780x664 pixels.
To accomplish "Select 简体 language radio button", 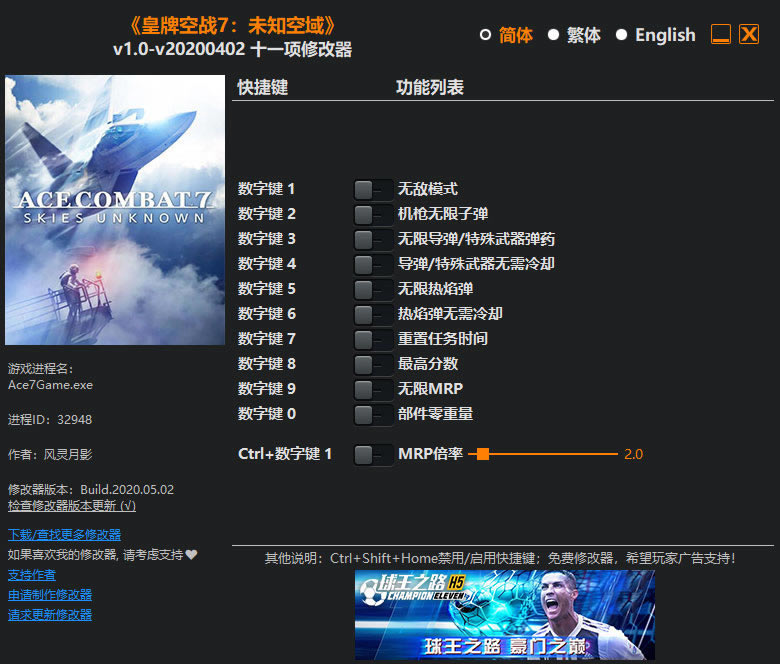I will 486,35.
